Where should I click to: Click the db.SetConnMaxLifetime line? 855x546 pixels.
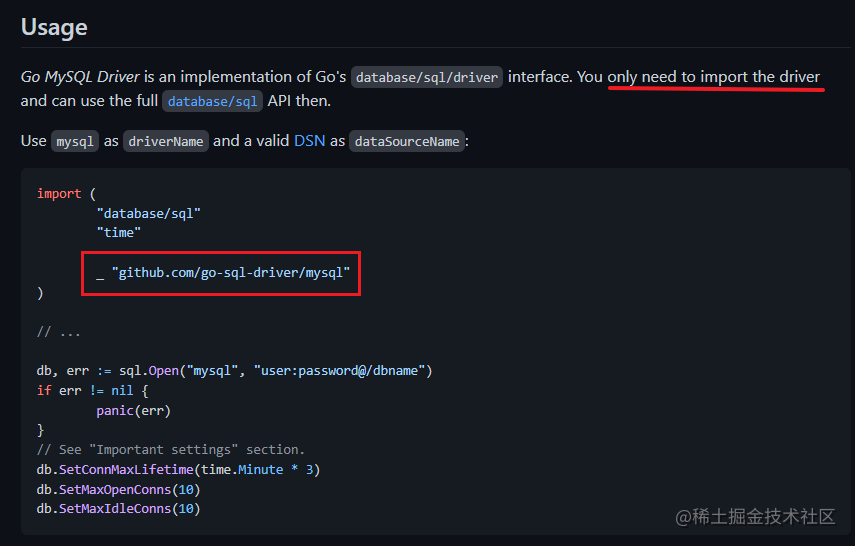(x=178, y=470)
